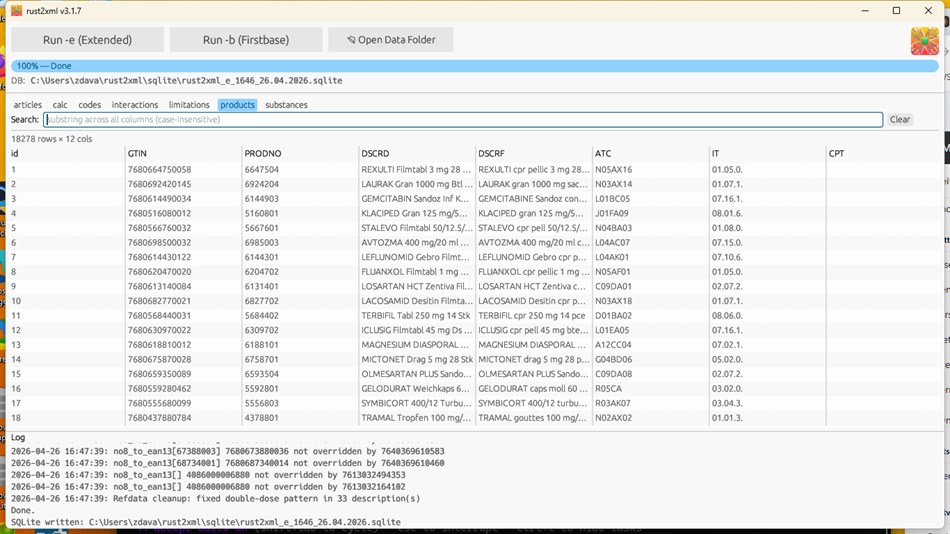Click the rust2xml title bar icon

tap(16, 11)
